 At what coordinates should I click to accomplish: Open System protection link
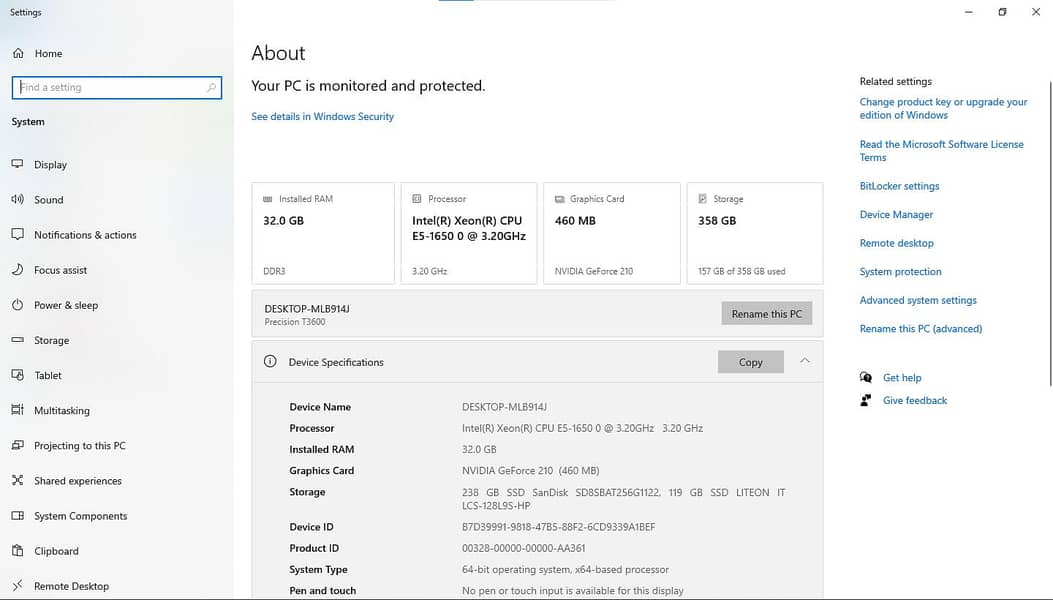901,271
